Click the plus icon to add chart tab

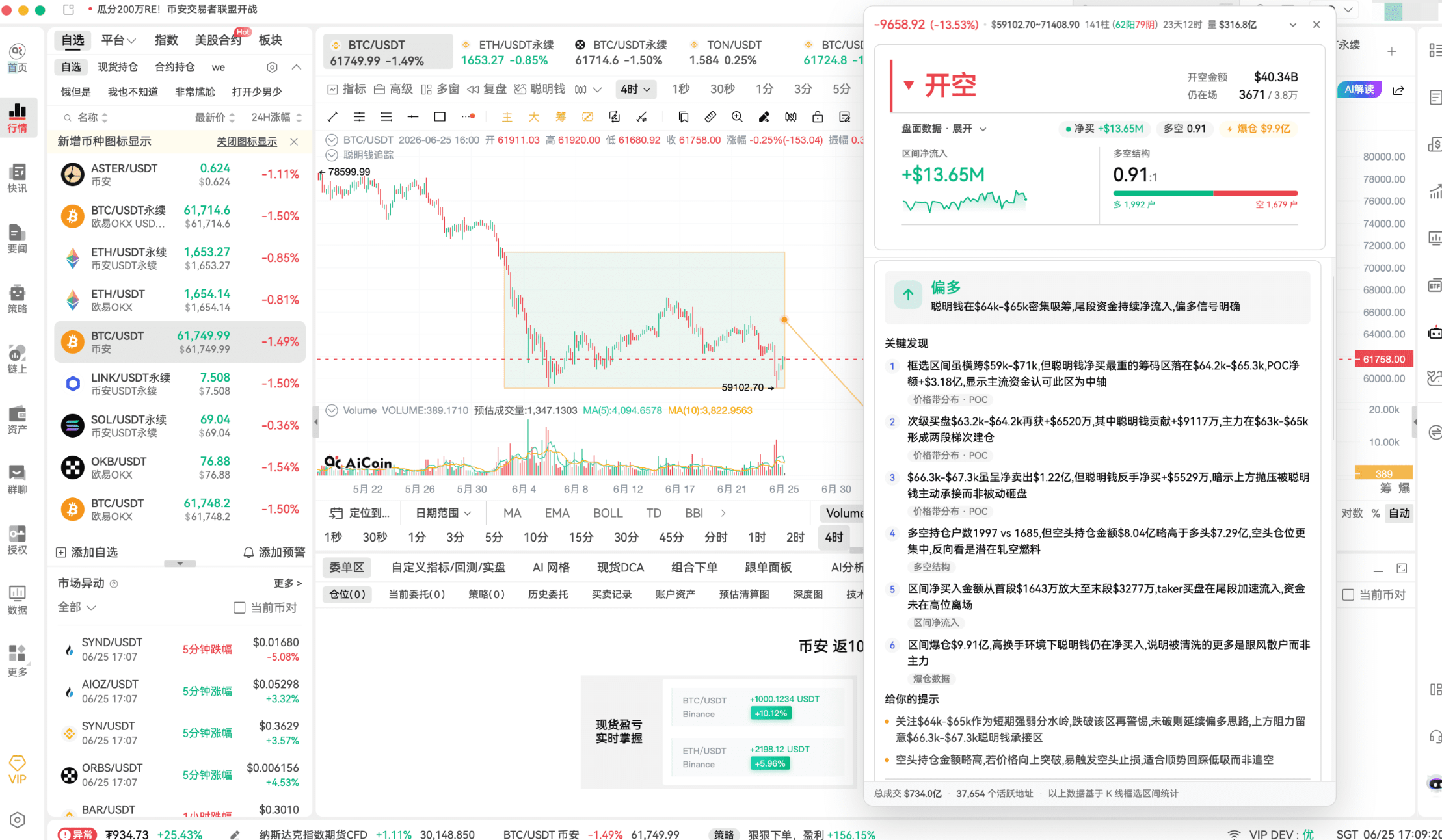pyautogui.click(x=1392, y=51)
